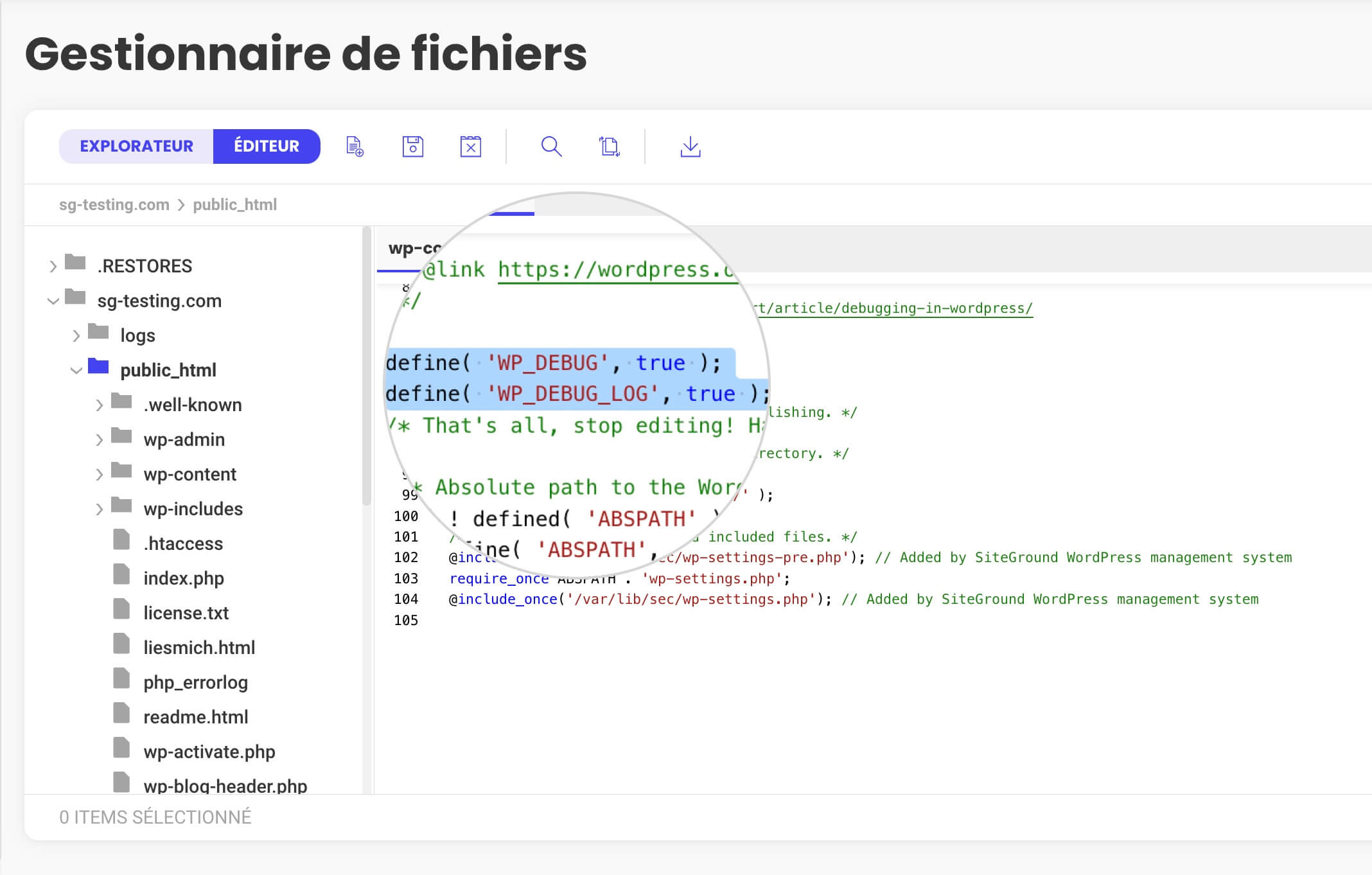The width and height of the screenshot is (1372, 875).
Task: Expand the wp-admin folder chevron
Action: pos(100,439)
